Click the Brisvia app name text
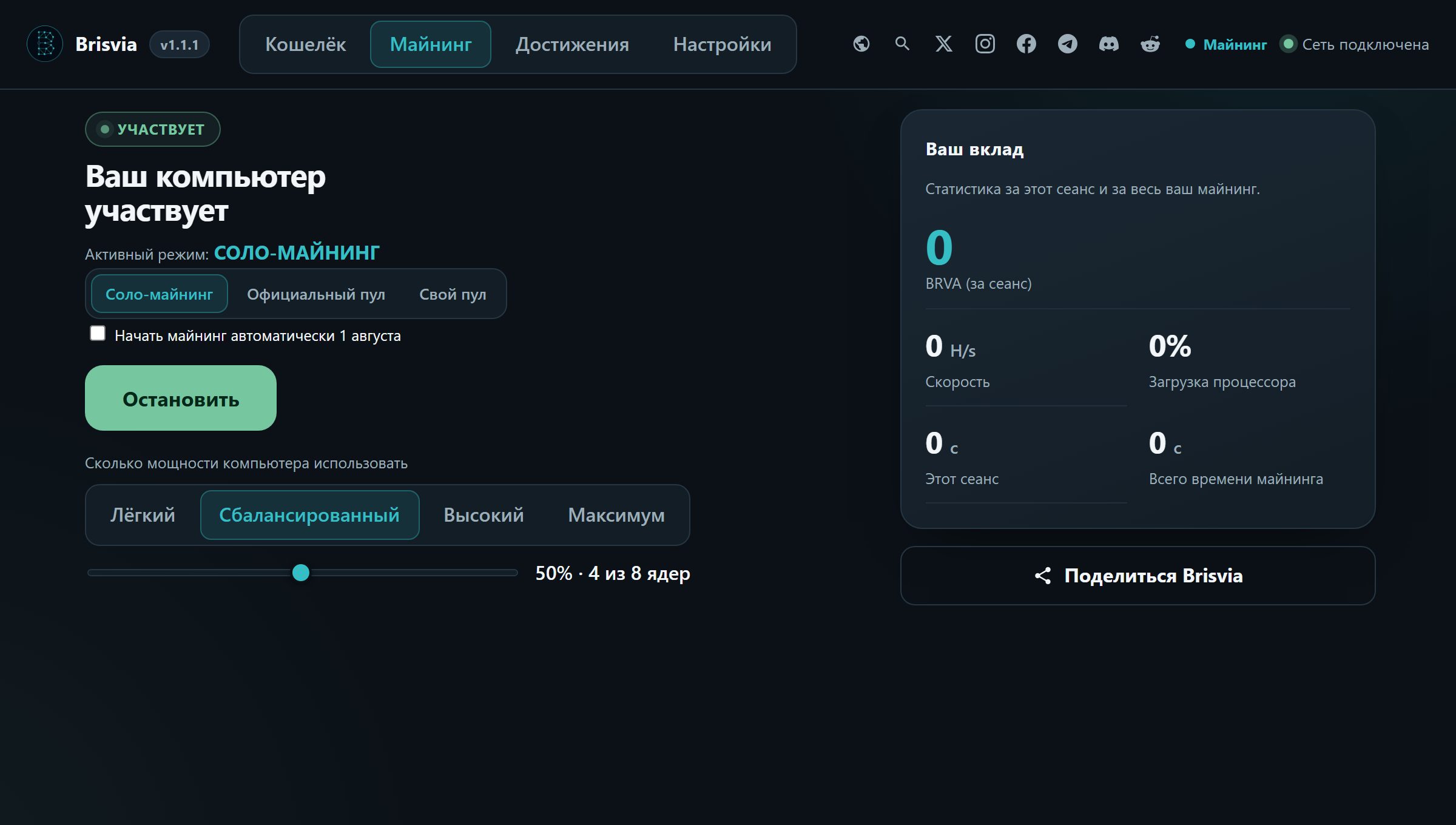 tap(106, 44)
